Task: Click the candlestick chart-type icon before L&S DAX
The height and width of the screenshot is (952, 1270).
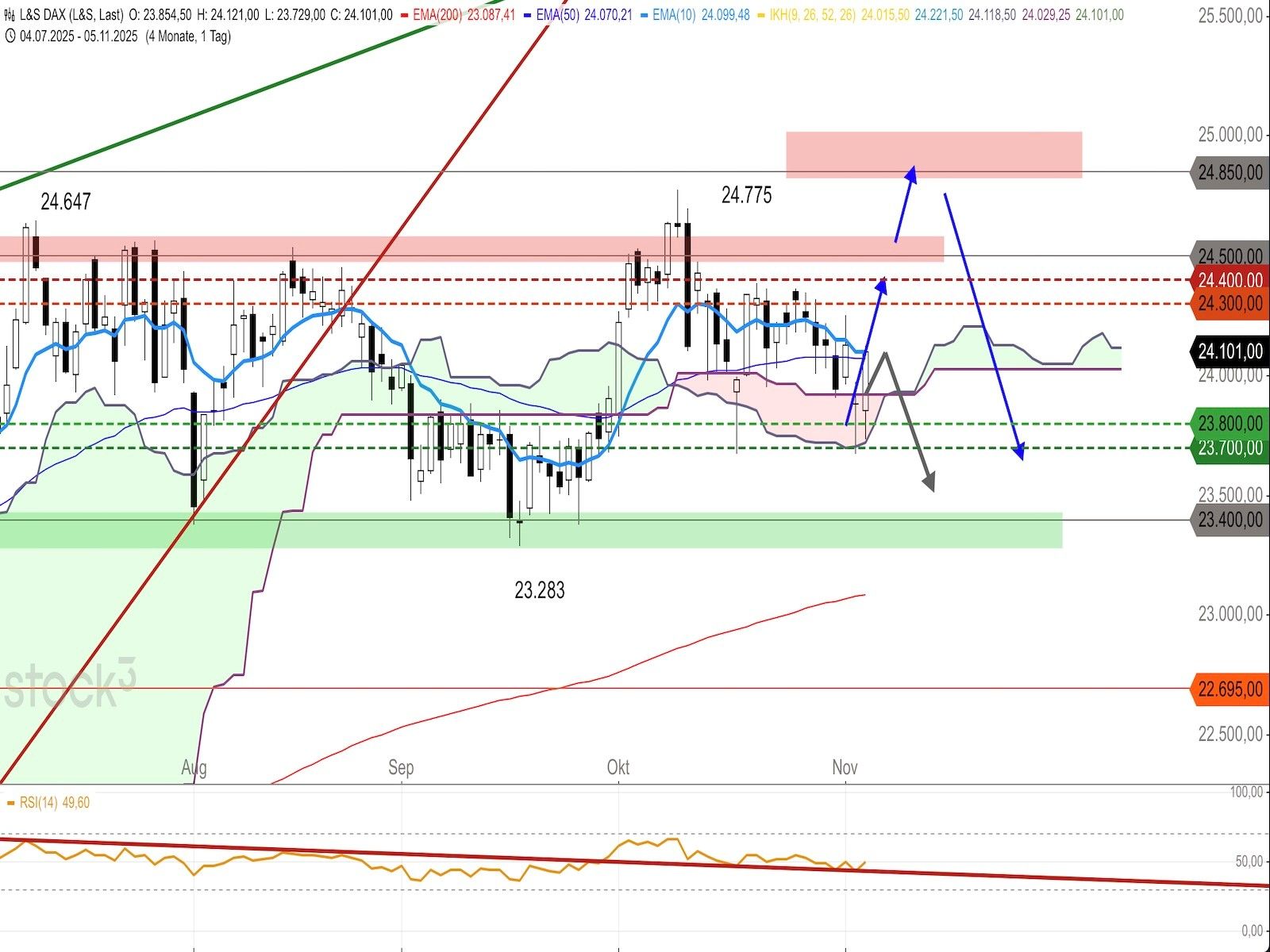Action: coord(10,15)
